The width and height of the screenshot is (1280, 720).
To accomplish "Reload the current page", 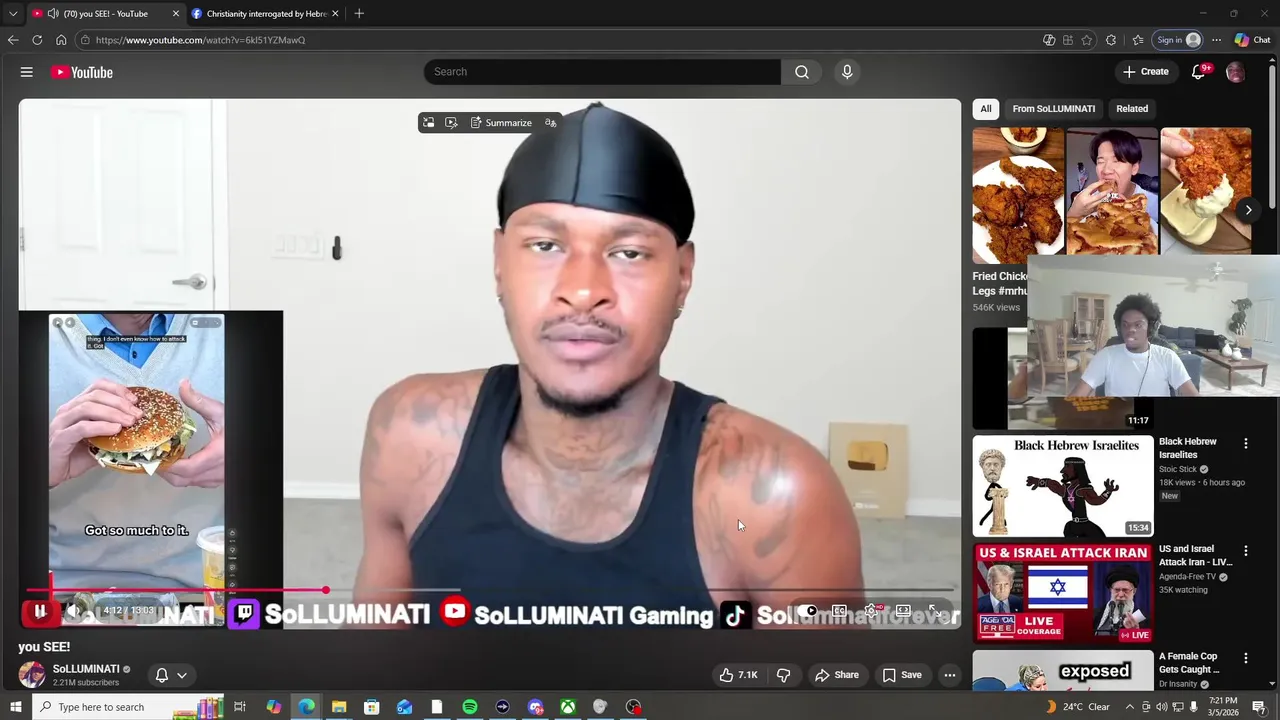I will point(37,40).
